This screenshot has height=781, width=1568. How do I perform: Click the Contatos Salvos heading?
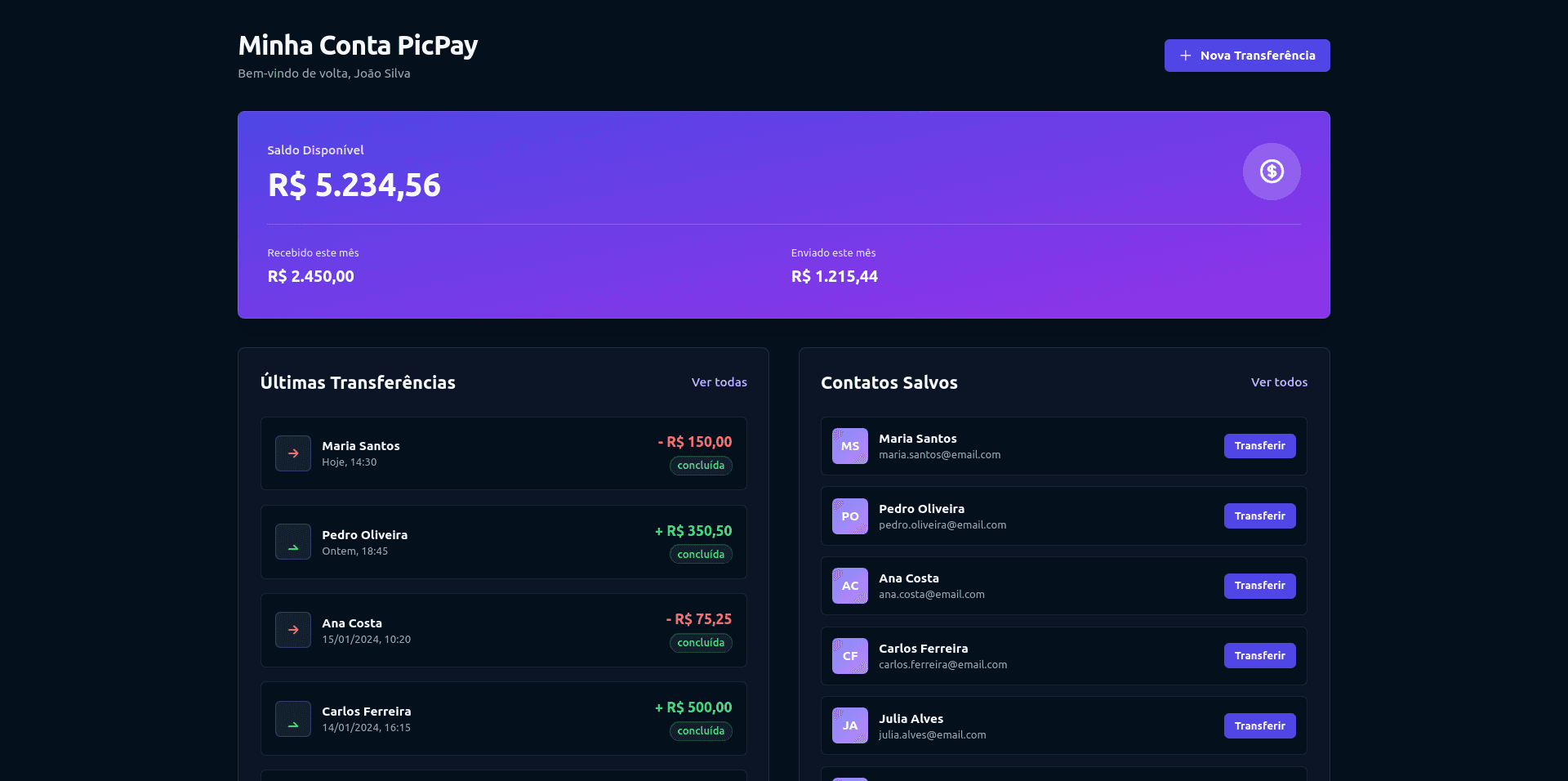pos(889,382)
